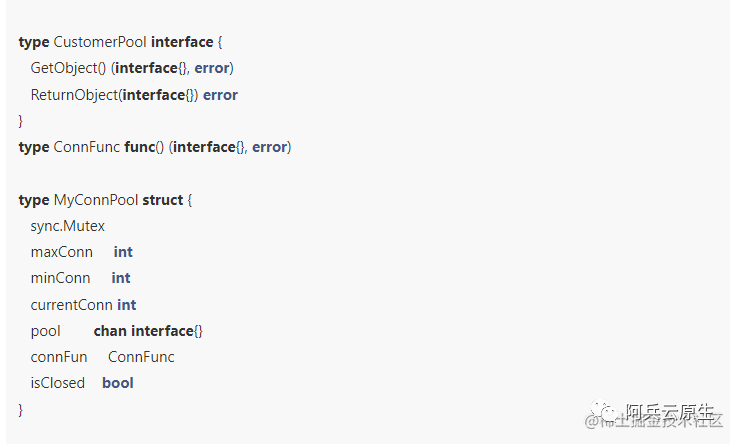The width and height of the screenshot is (738, 444).
Task: Click the connFun field name
Action: point(59,357)
